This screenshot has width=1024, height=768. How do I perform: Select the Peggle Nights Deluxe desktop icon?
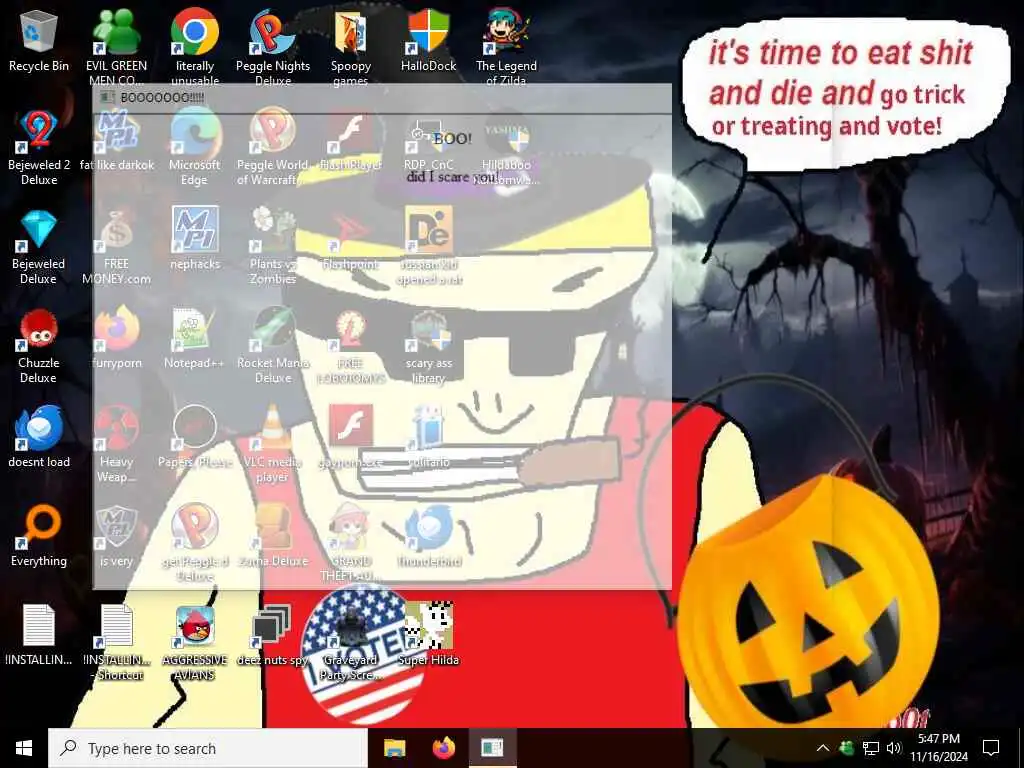point(273,46)
